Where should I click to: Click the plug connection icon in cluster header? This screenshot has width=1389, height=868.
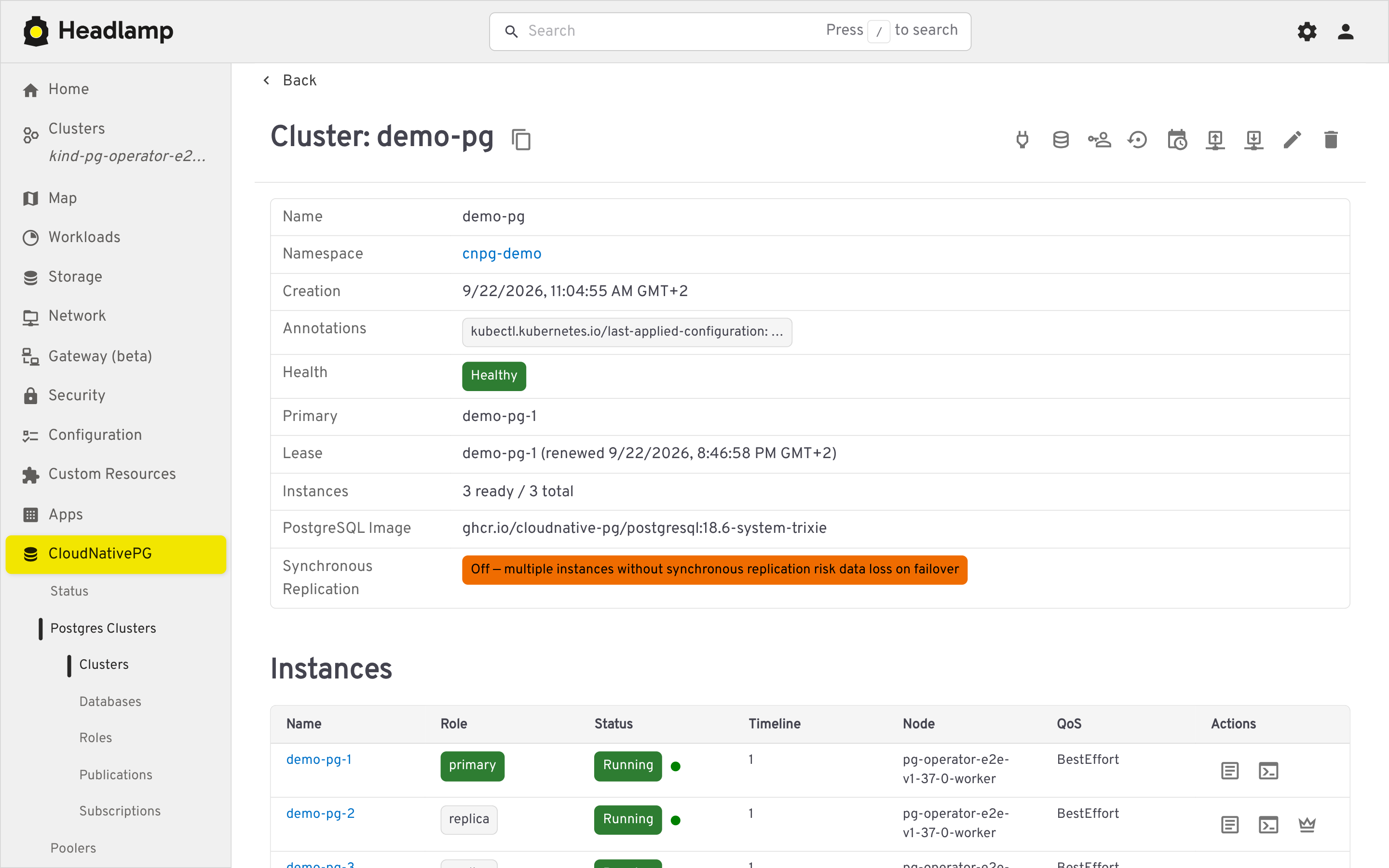1022,139
